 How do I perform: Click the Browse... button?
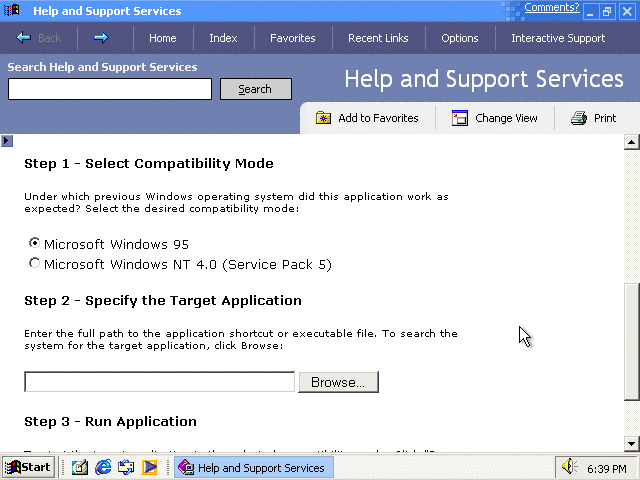click(338, 382)
